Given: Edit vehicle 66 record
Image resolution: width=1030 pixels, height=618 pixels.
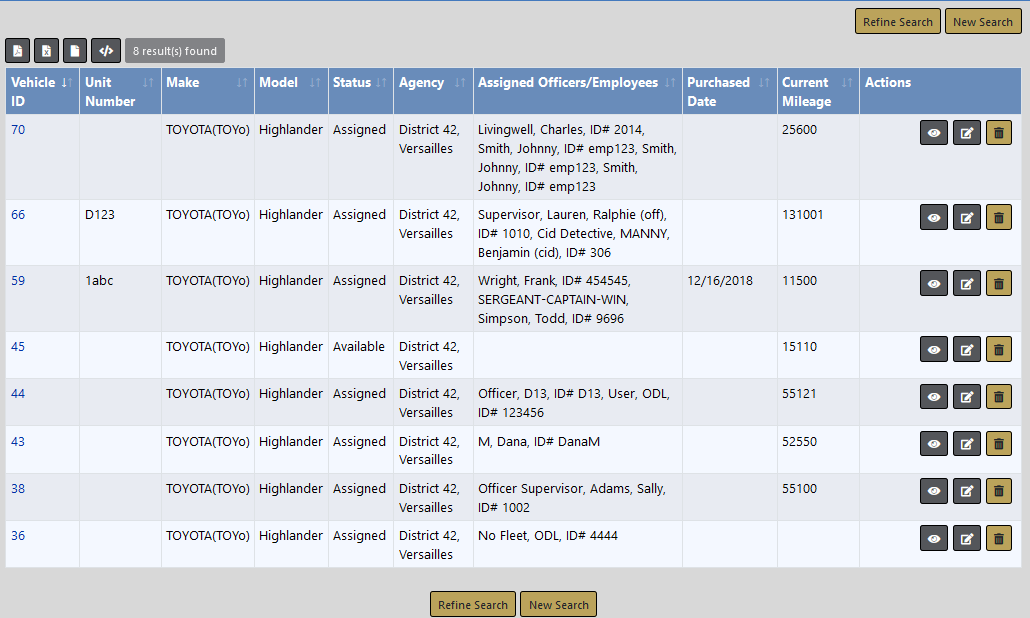Looking at the screenshot, I should pyautogui.click(x=966, y=217).
